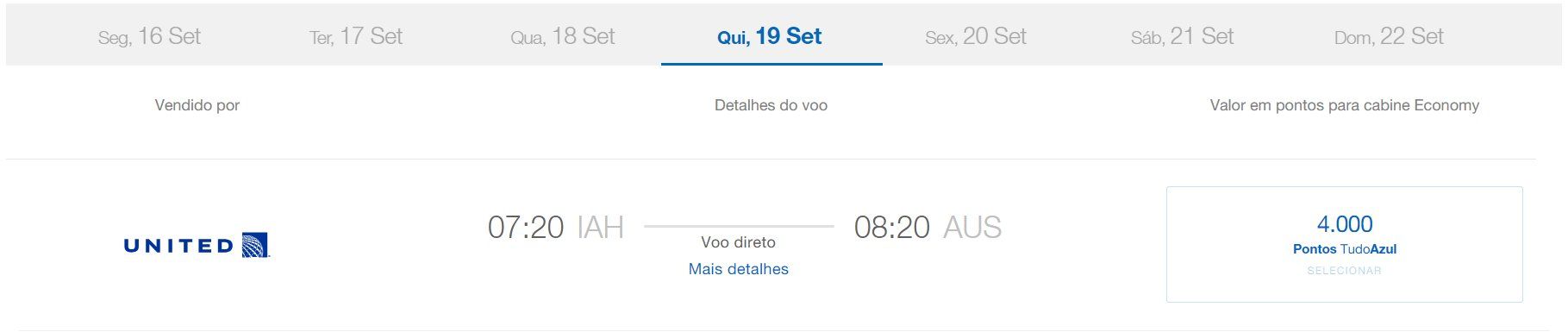
Task: Click the Vendido por column header
Action: click(x=197, y=105)
